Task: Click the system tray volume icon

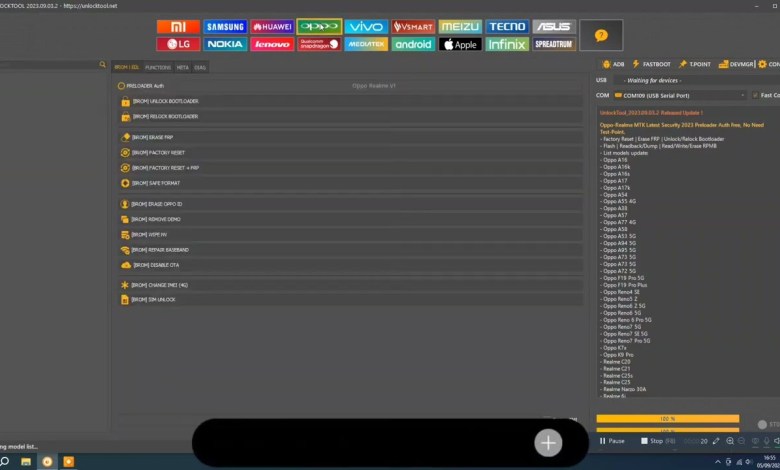Action: pos(749,462)
